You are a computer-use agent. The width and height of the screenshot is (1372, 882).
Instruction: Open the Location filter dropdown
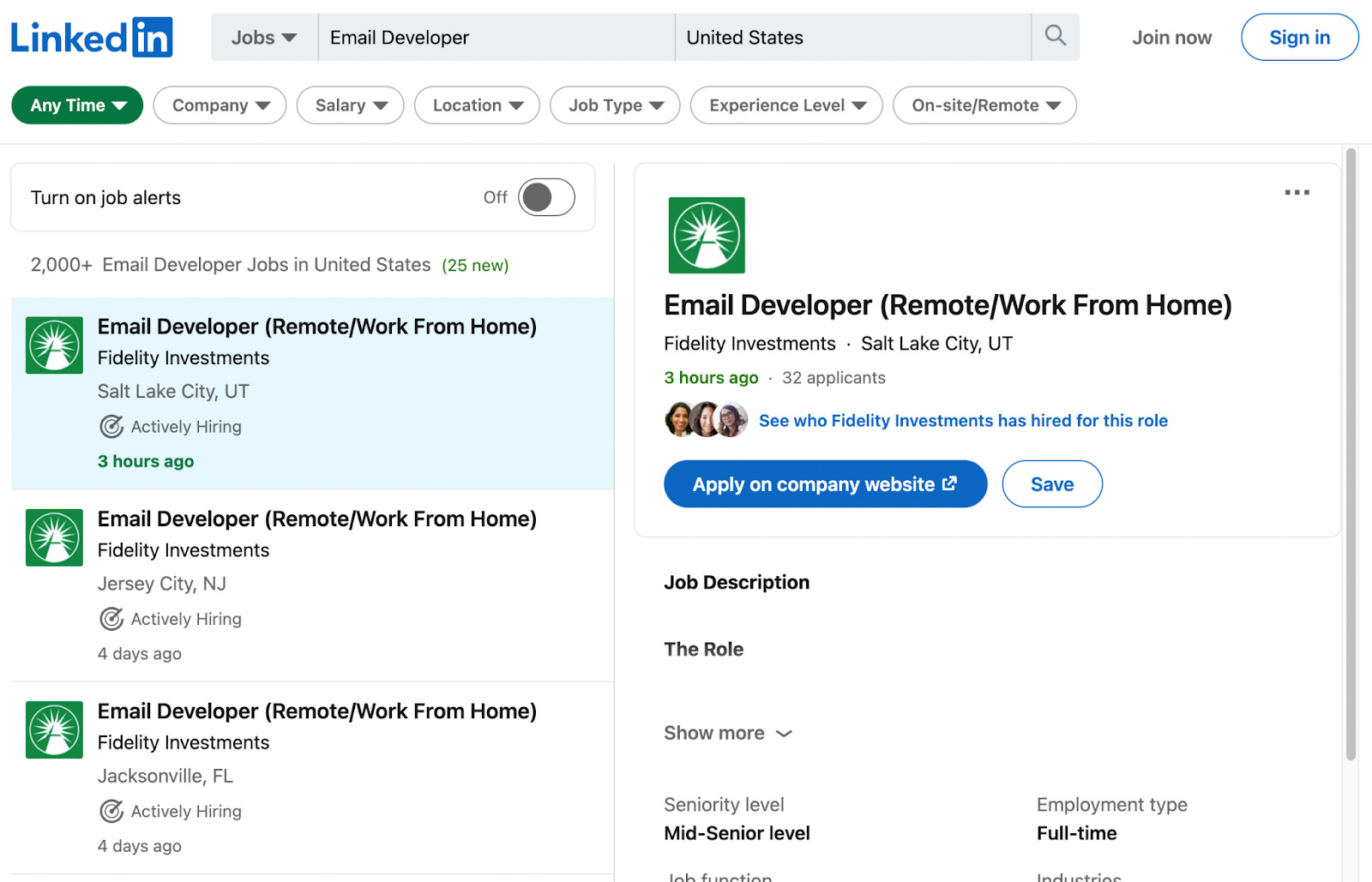(x=477, y=105)
